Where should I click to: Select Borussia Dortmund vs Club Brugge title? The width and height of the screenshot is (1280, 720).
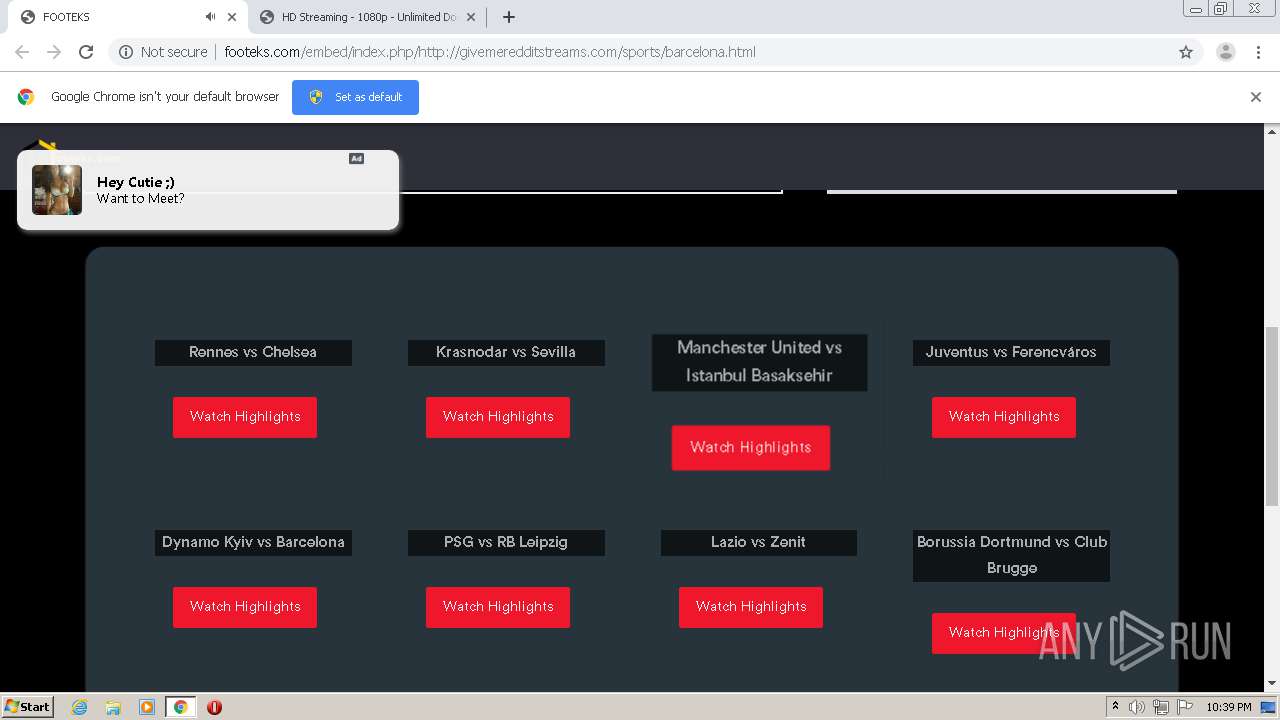(x=1011, y=555)
